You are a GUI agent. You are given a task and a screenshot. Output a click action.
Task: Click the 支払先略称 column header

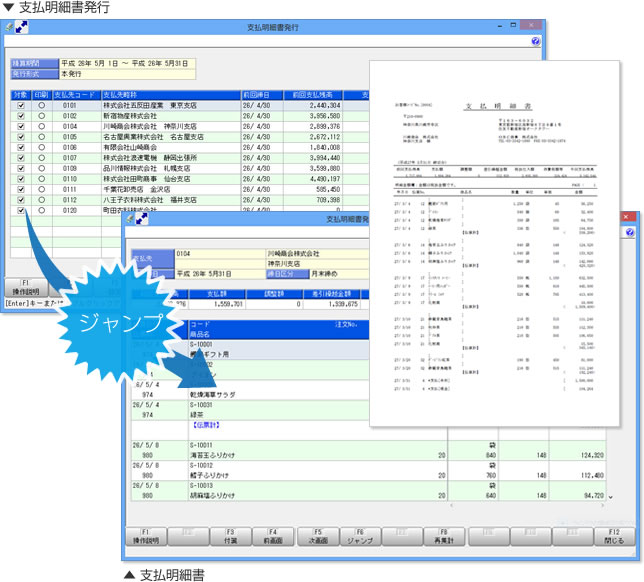(x=171, y=95)
